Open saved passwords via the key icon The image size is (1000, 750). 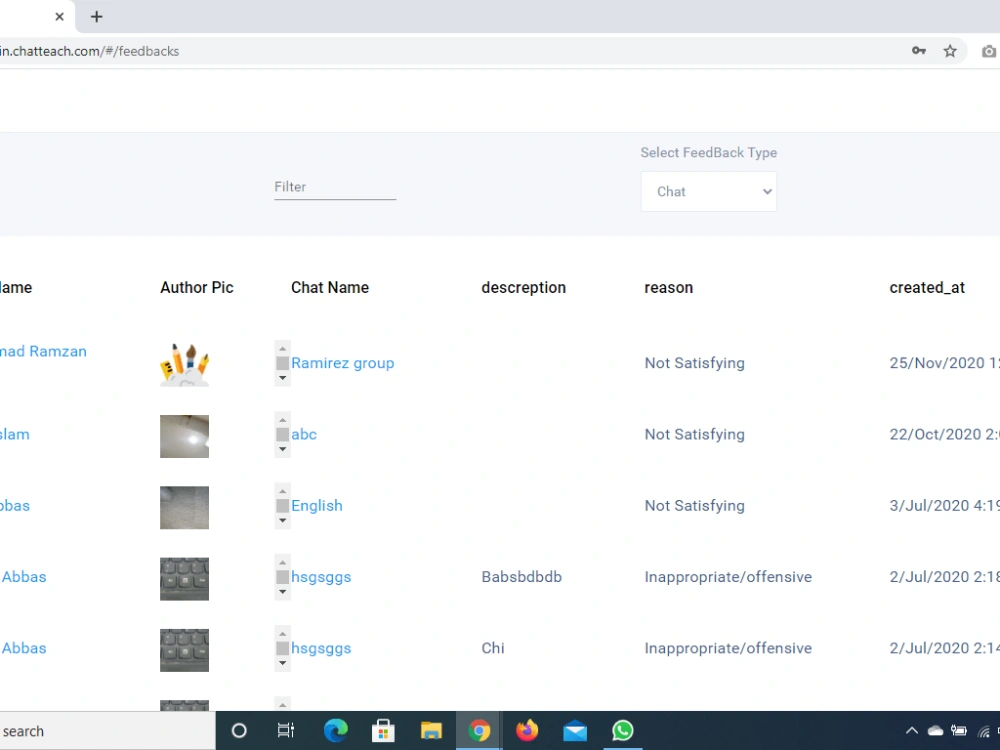[x=919, y=50]
